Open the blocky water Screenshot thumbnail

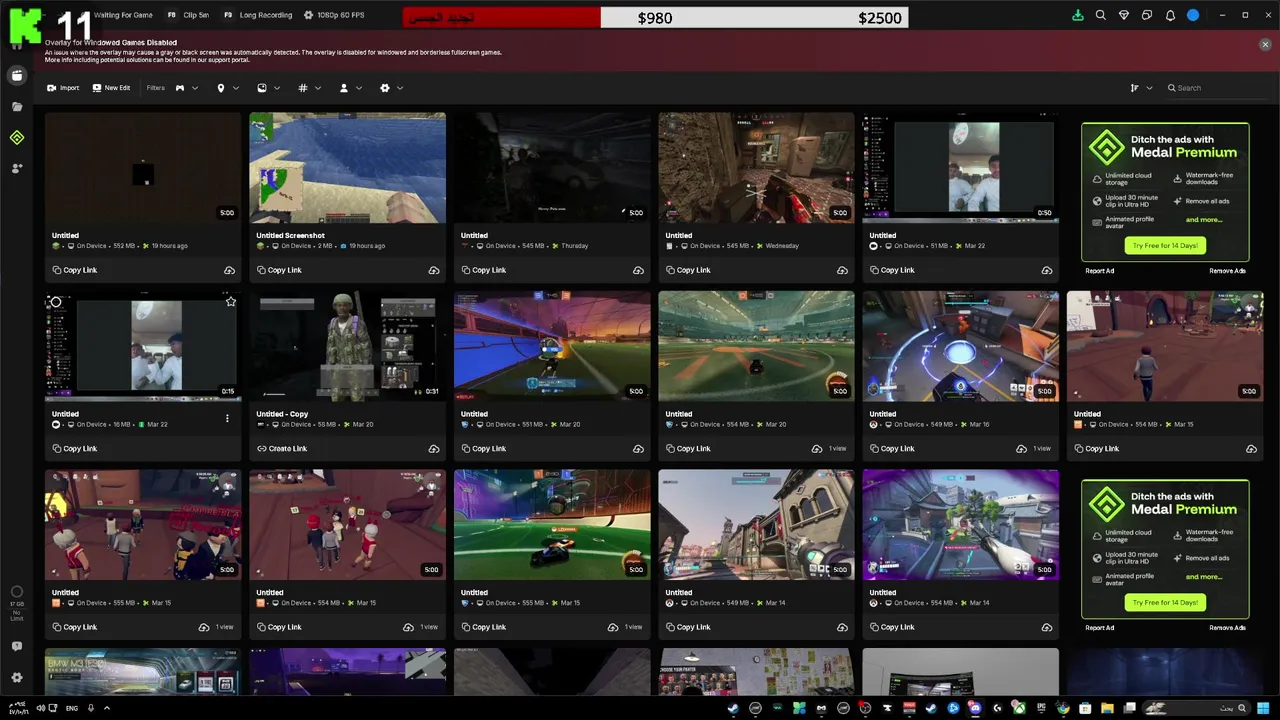[347, 167]
